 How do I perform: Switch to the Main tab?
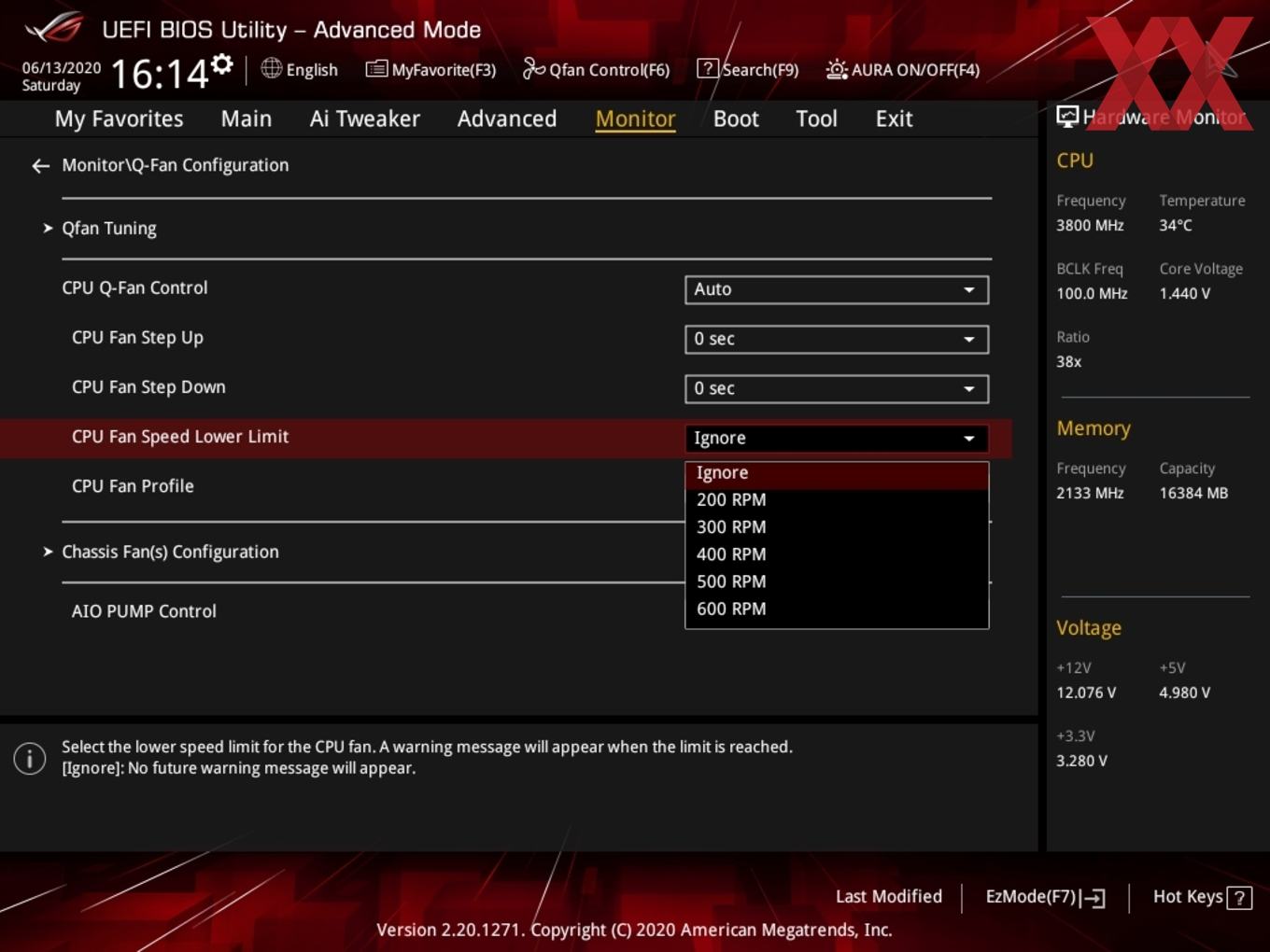coord(247,119)
